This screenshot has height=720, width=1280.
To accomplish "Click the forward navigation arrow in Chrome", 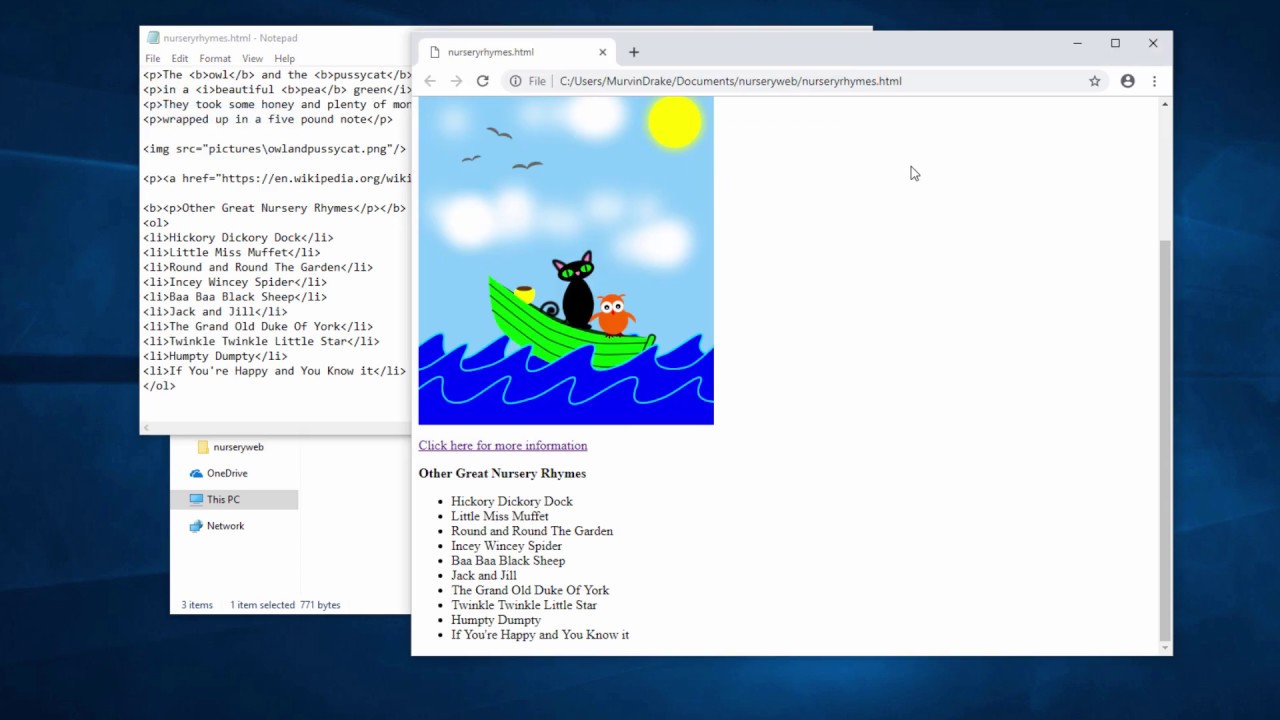I will click(x=457, y=81).
